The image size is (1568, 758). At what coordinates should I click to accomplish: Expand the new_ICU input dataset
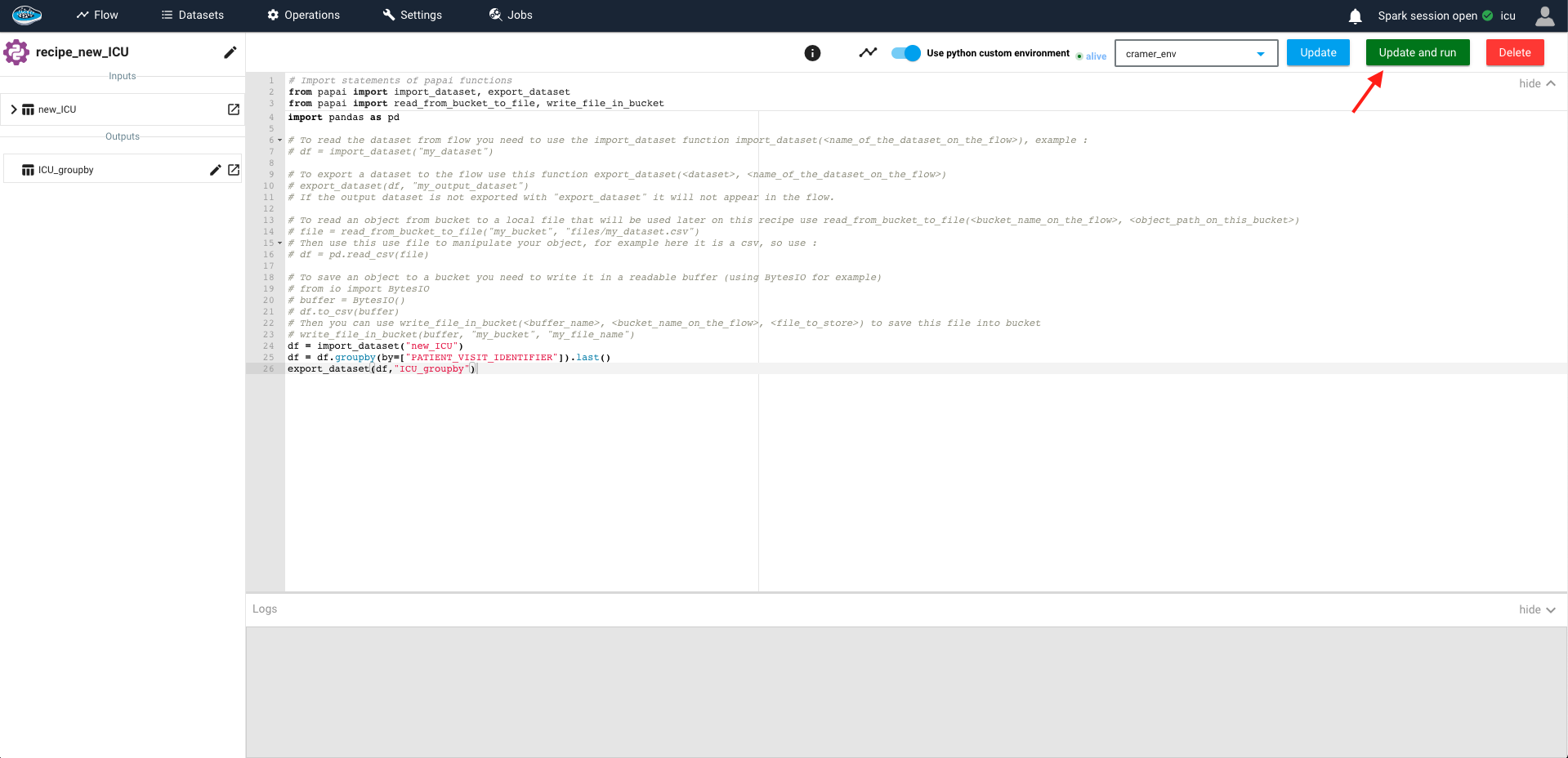tap(14, 109)
